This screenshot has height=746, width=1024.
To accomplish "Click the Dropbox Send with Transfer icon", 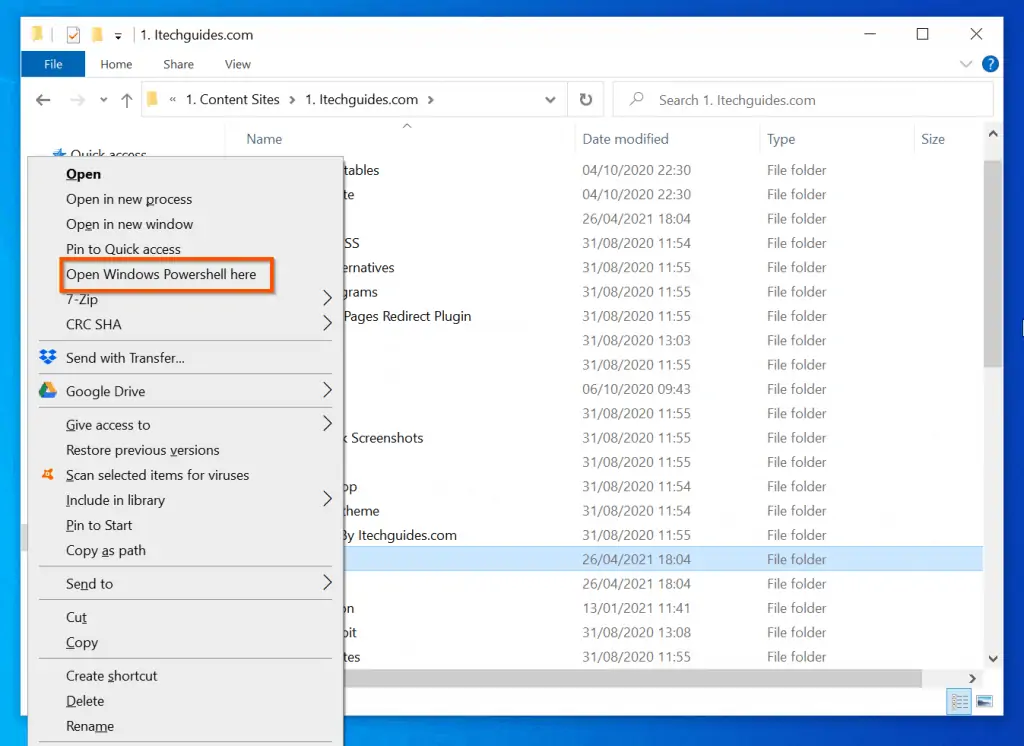I will [x=48, y=357].
